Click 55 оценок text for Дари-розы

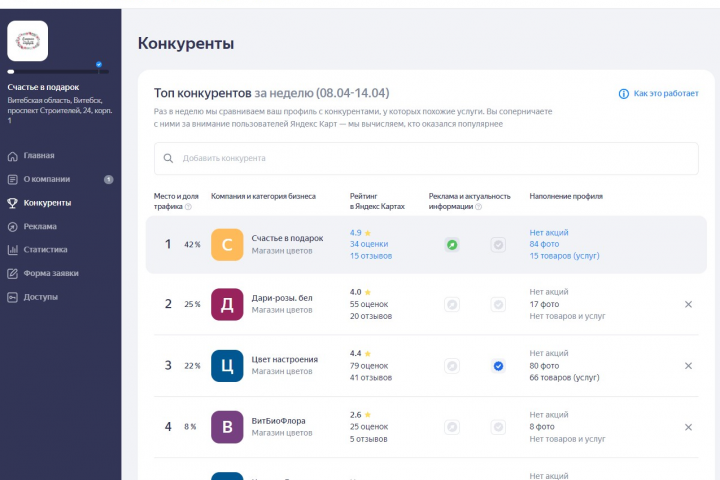[x=369, y=304]
